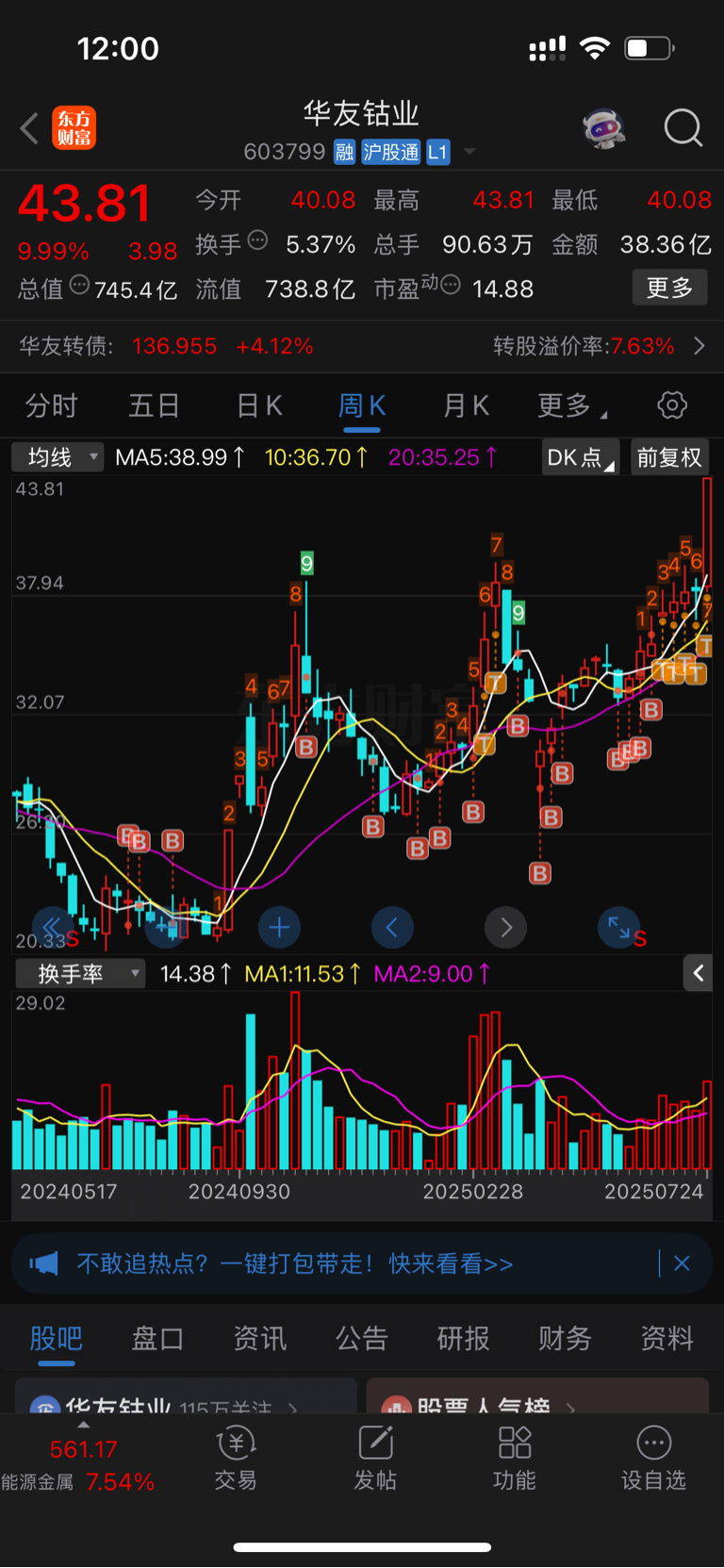Switch to 盘口 tab

157,1338
